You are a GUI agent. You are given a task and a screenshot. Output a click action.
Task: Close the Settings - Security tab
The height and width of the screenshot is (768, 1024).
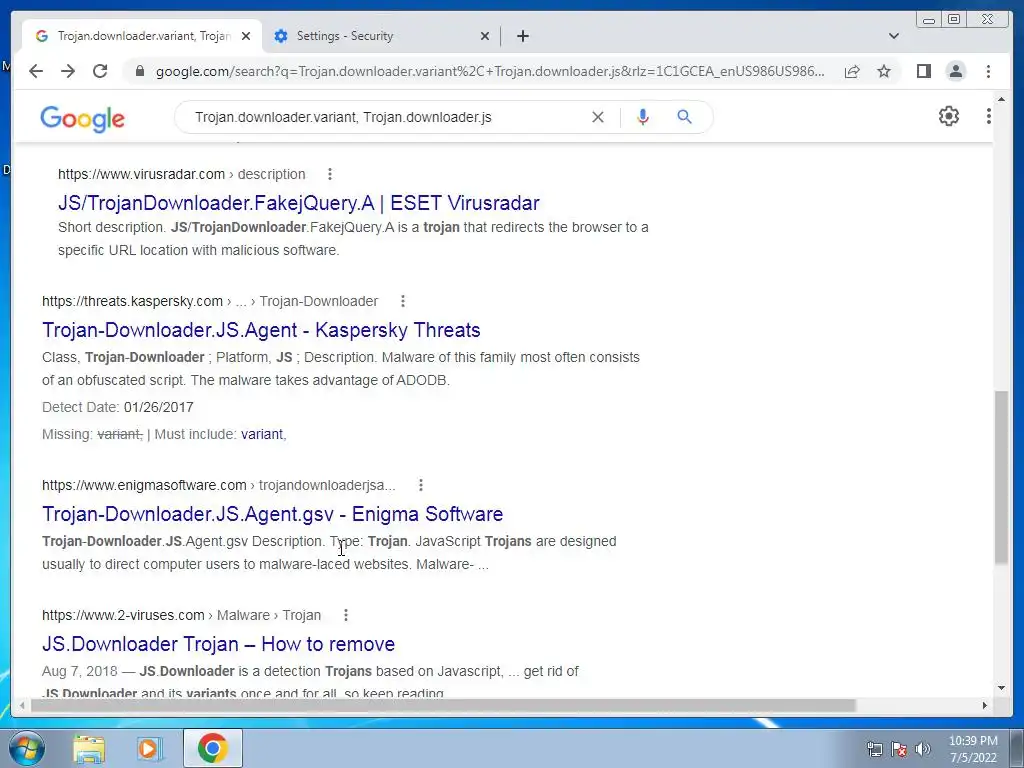485,36
